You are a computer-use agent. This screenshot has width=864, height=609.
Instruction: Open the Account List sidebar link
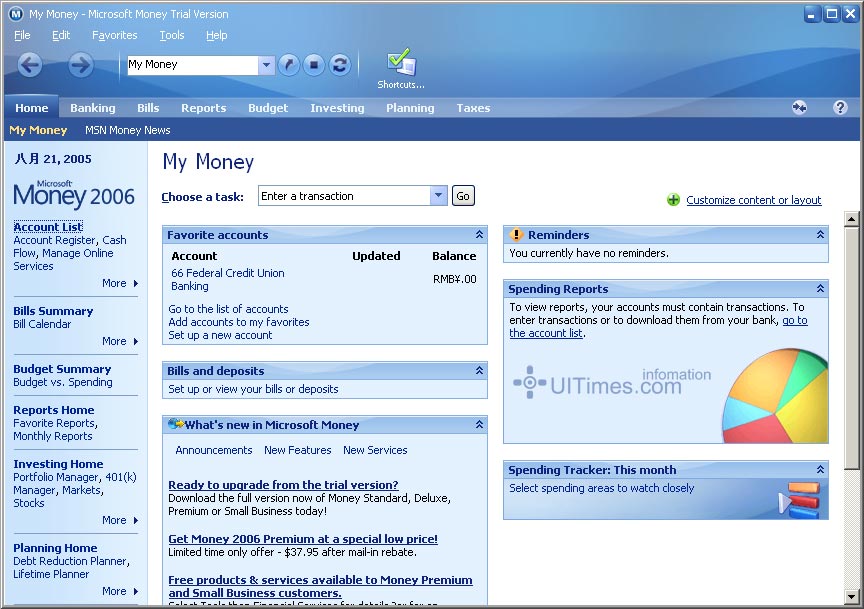pos(48,227)
